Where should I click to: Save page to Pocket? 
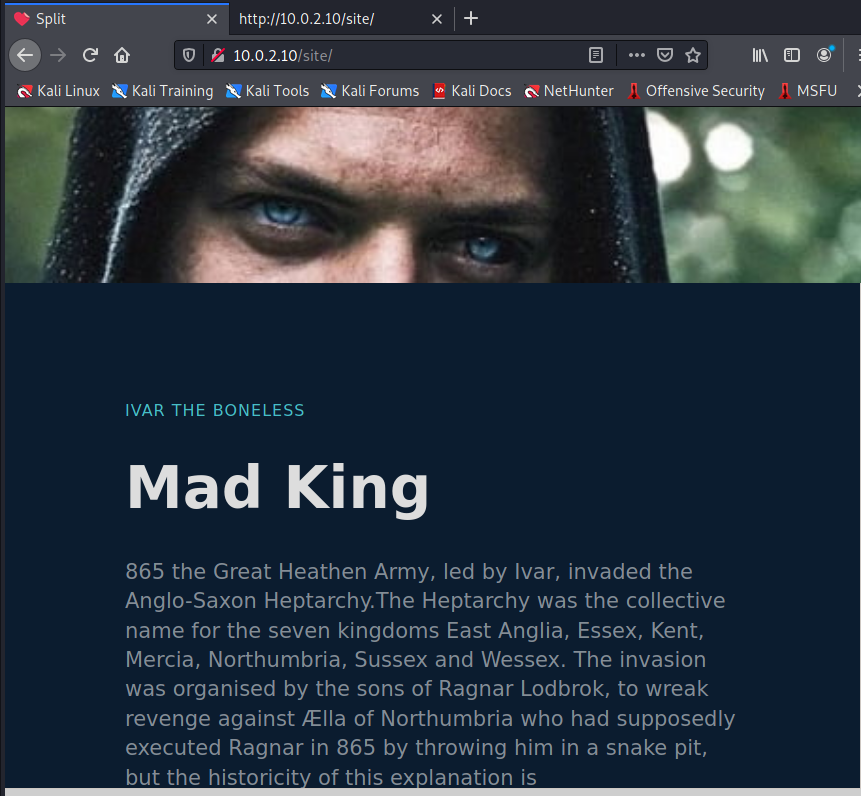click(x=665, y=55)
